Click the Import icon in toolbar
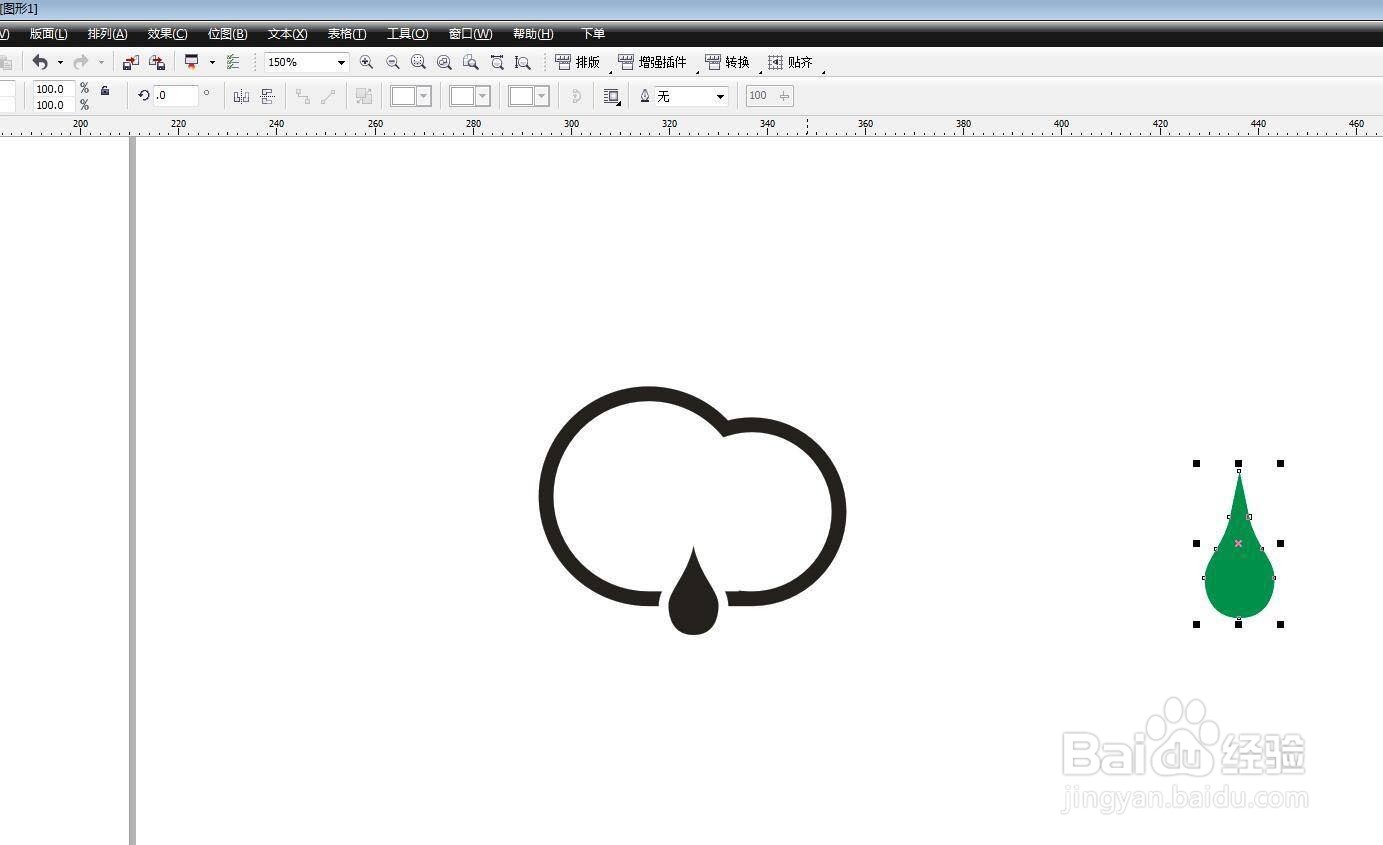1383x845 pixels. click(x=131, y=62)
